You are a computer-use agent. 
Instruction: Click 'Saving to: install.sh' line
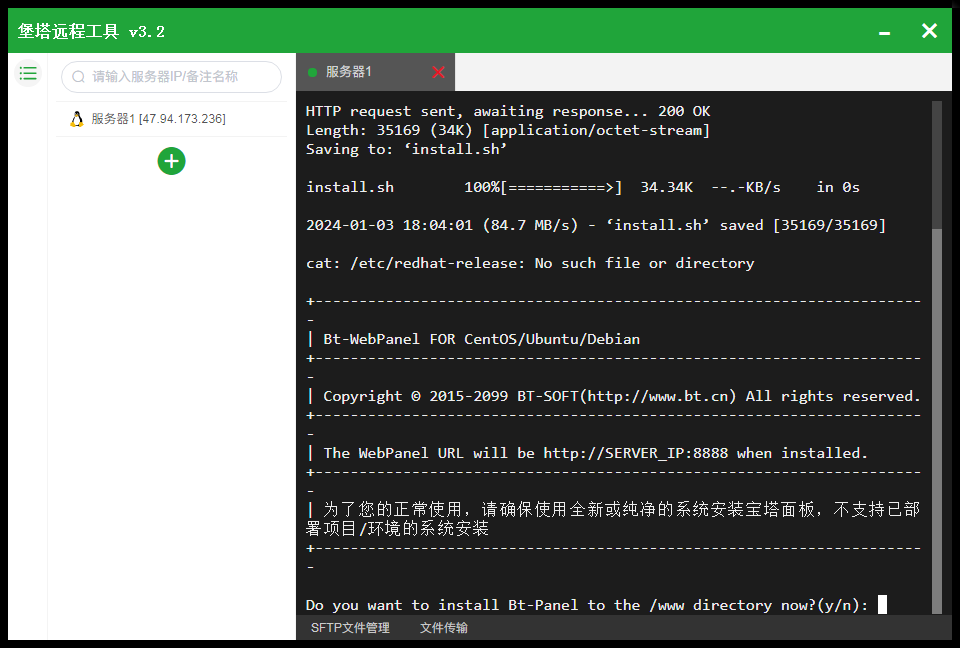pyautogui.click(x=407, y=149)
